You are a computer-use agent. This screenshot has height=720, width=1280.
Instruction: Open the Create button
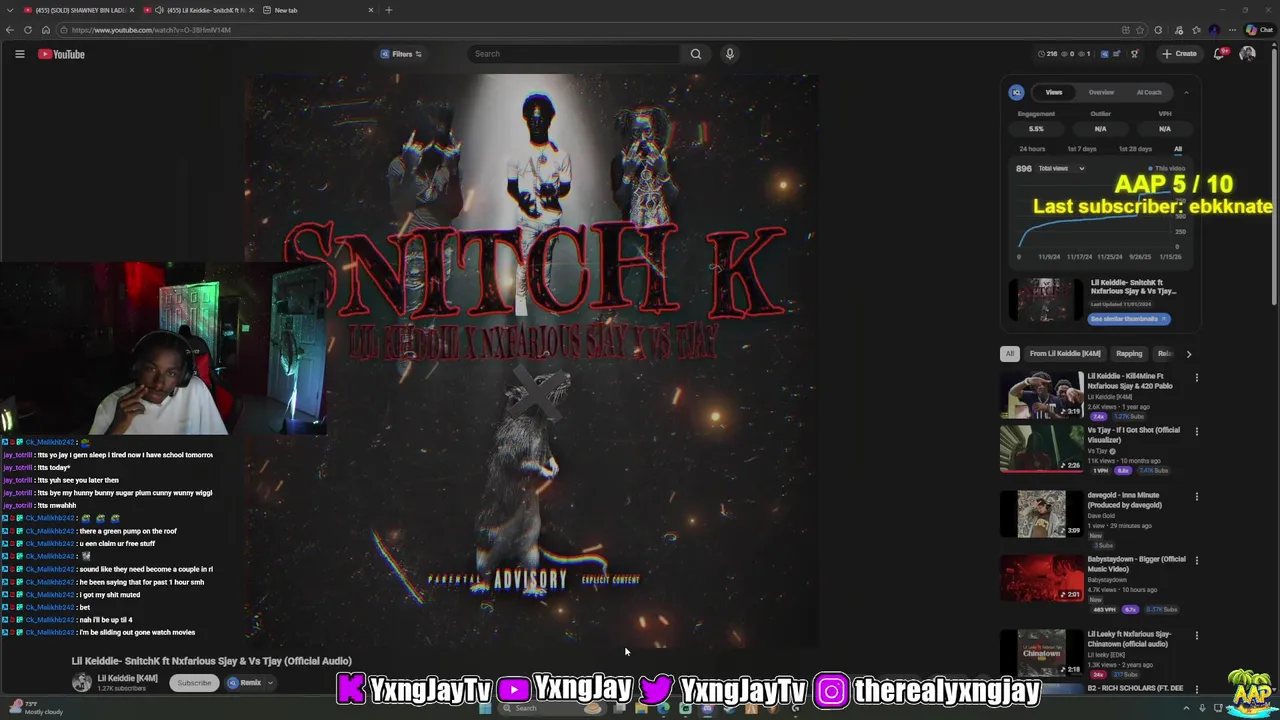pyautogui.click(x=1179, y=54)
